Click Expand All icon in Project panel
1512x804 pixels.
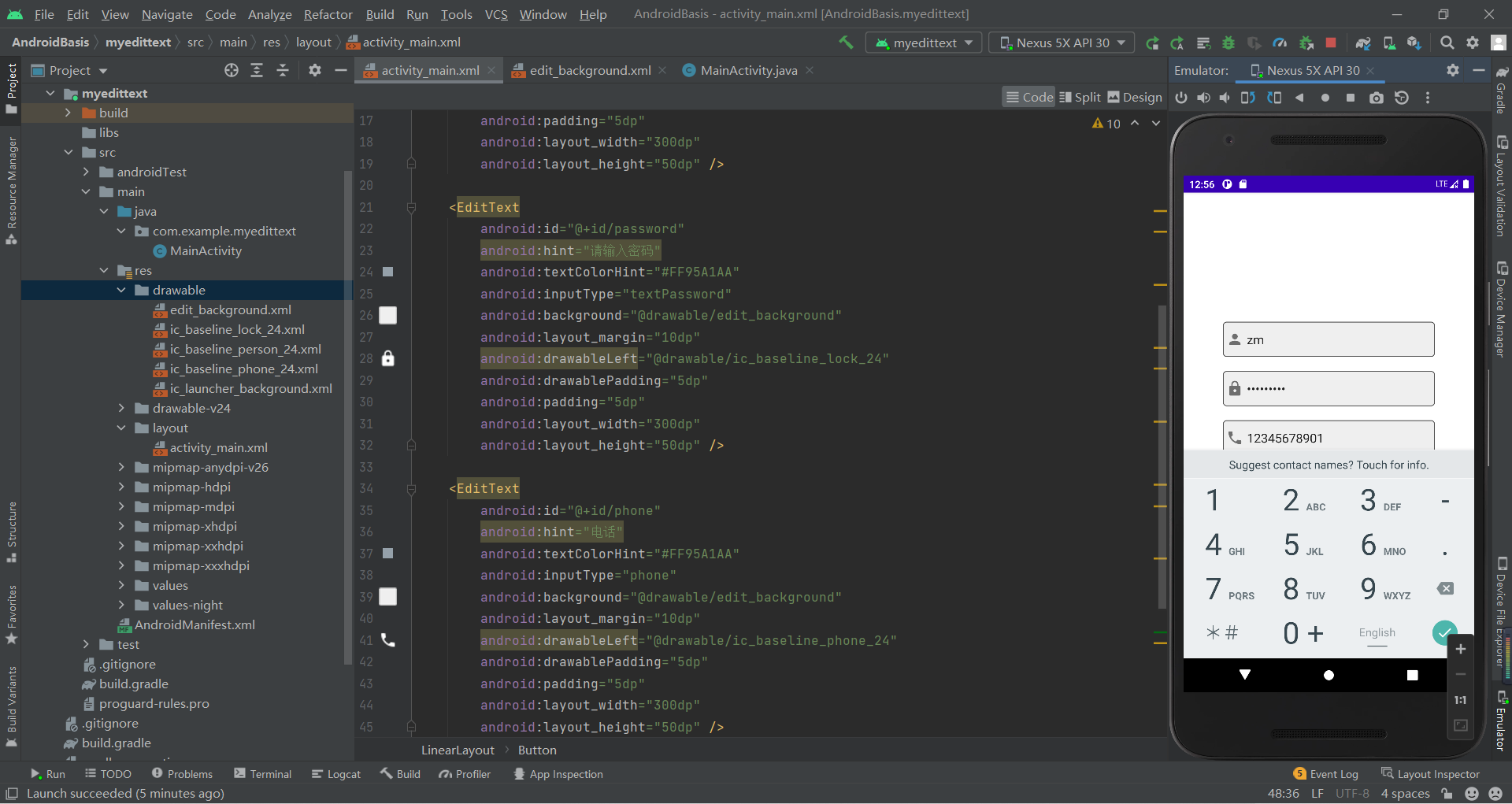257,71
